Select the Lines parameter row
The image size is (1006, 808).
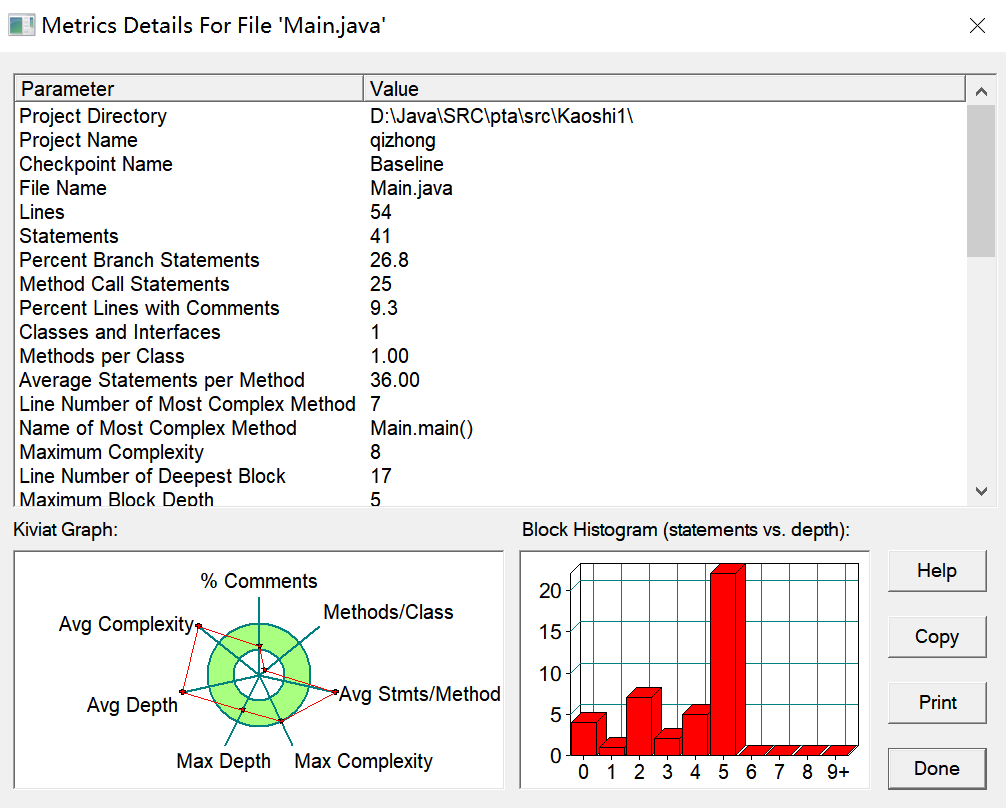(x=490, y=212)
